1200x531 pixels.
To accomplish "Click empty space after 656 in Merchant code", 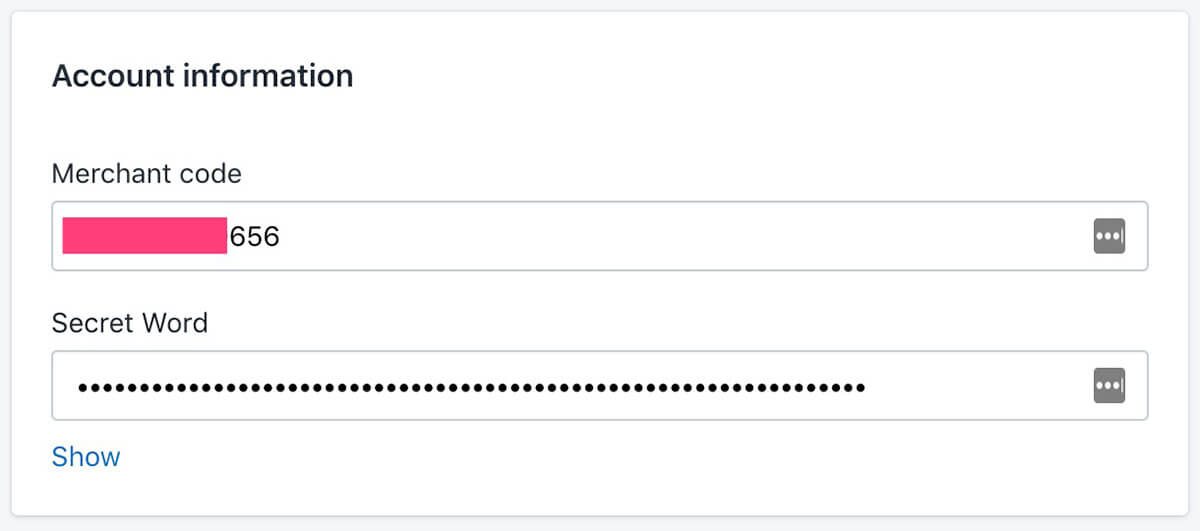I will click(x=680, y=236).
